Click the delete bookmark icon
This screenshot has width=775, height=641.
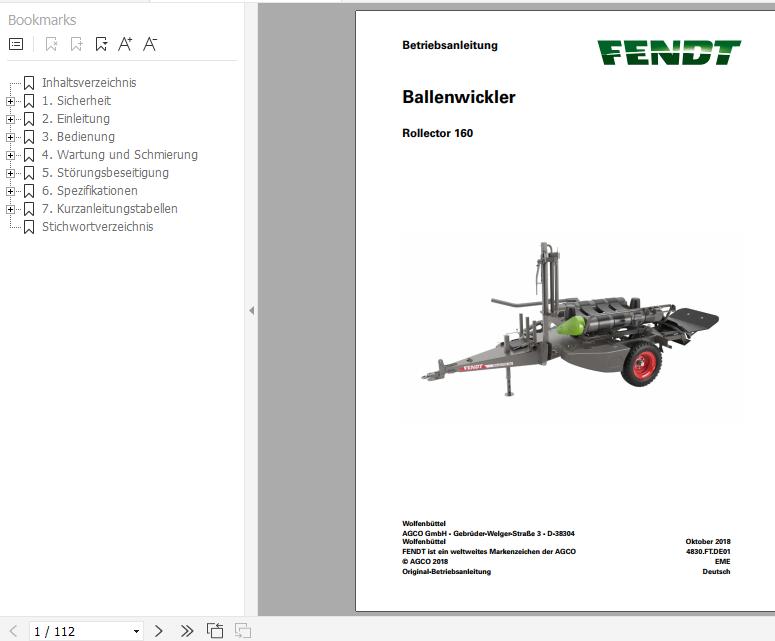point(51,44)
